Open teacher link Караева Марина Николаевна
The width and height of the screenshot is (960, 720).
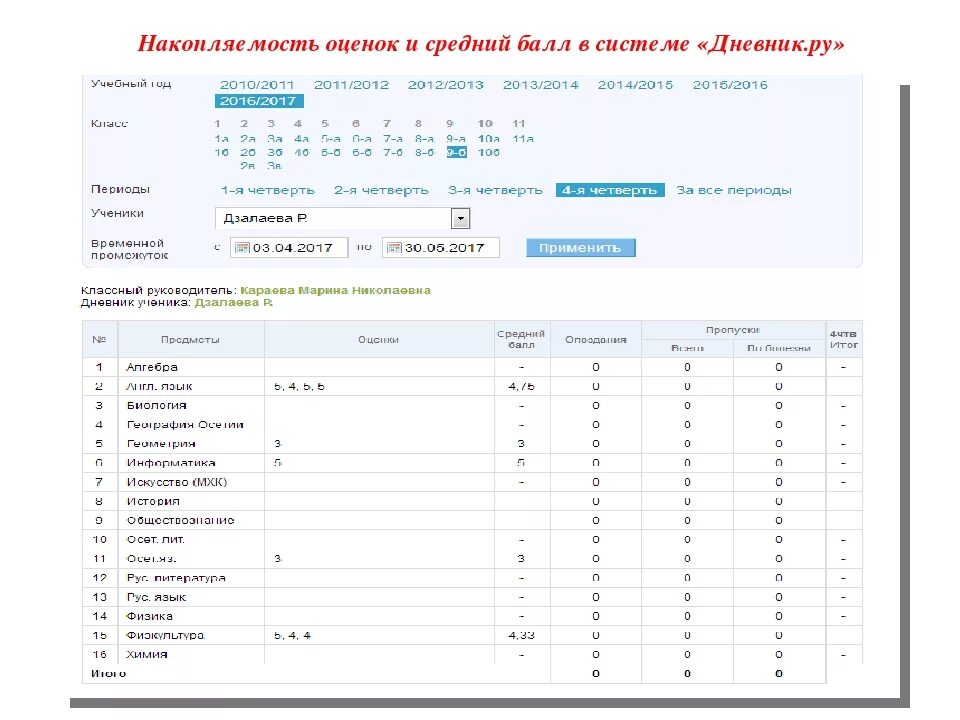point(336,290)
